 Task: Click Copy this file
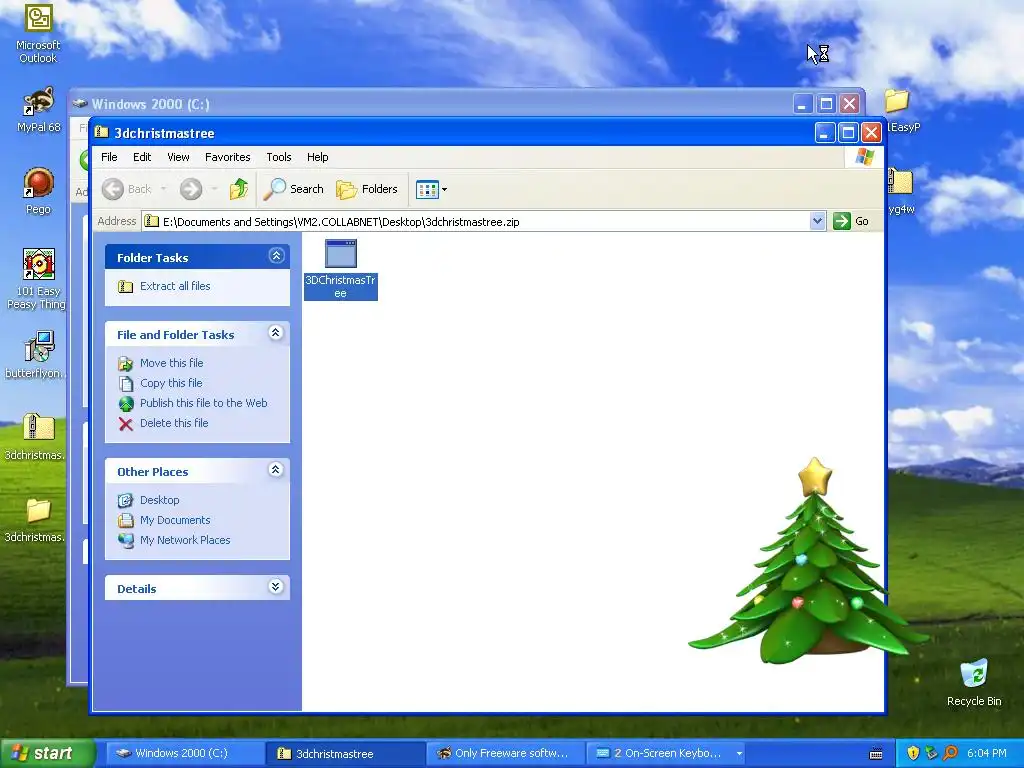[171, 383]
